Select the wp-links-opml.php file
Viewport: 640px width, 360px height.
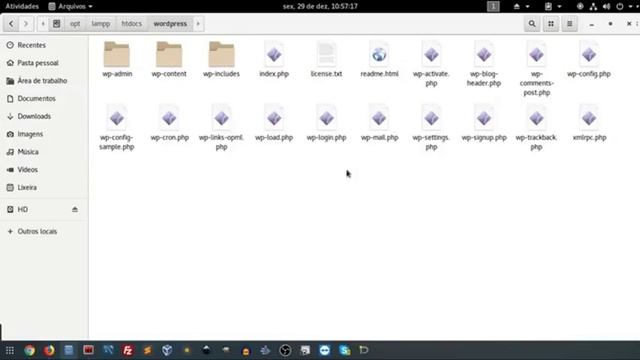pos(221,128)
